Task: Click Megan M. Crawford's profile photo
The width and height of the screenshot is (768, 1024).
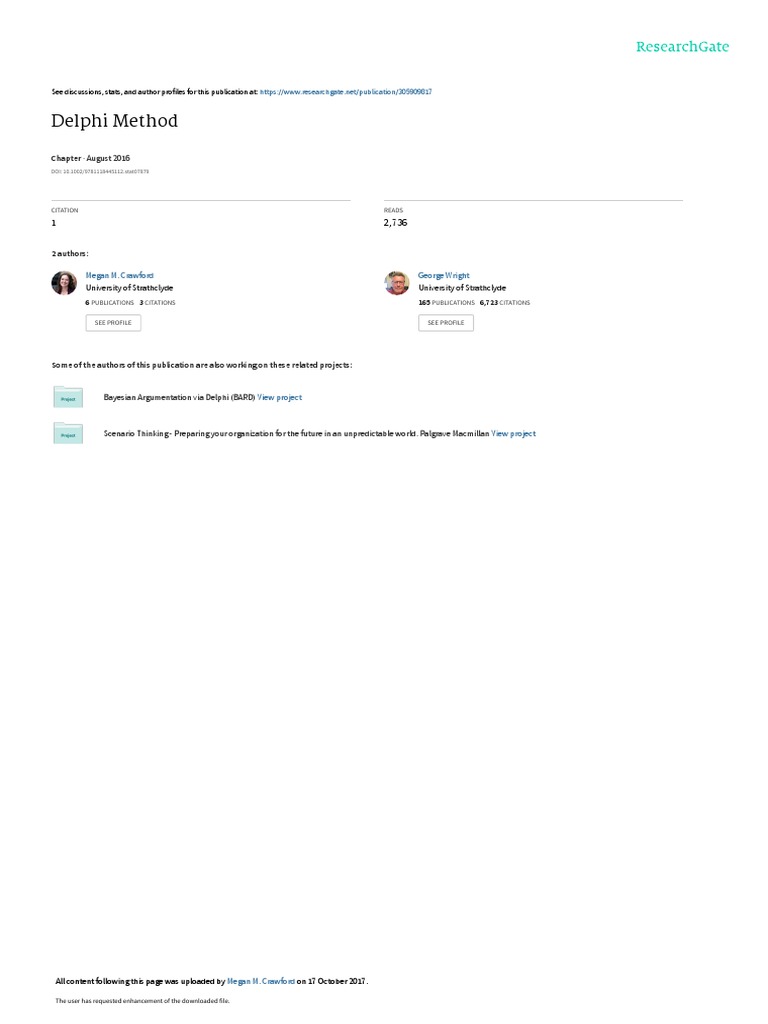Action: pyautogui.click(x=64, y=283)
